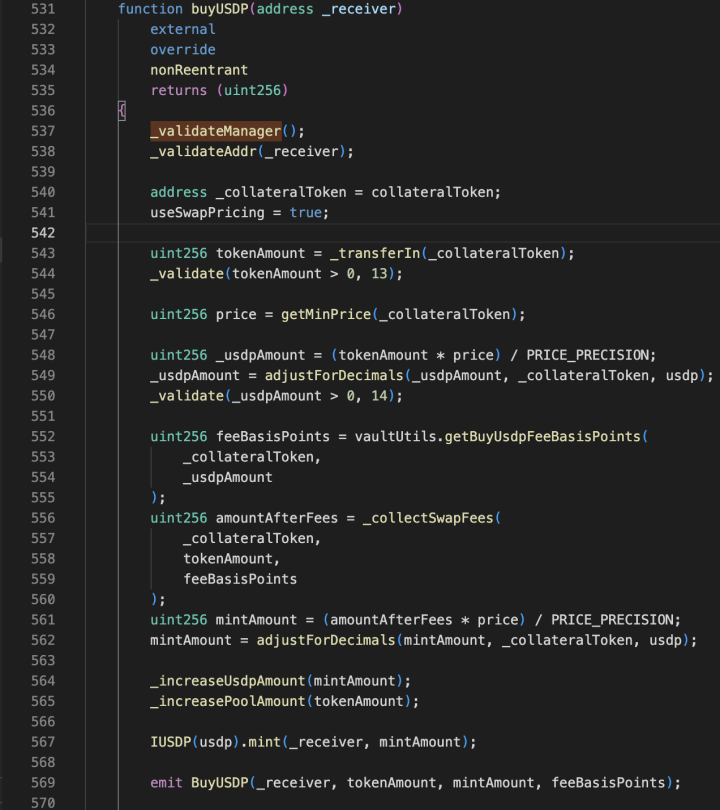Click mintAmount declaration on line 561
720x810 pixels.
[256, 620]
